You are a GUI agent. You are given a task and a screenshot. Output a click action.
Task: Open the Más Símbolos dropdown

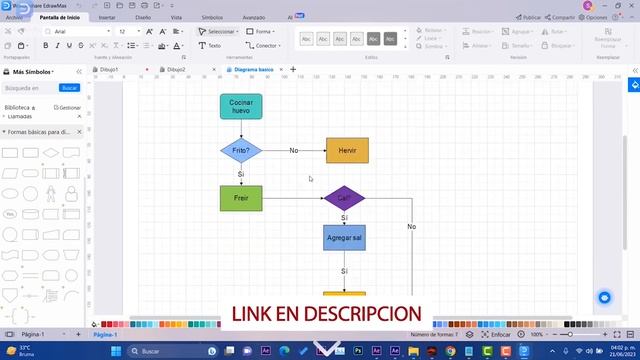(33, 72)
